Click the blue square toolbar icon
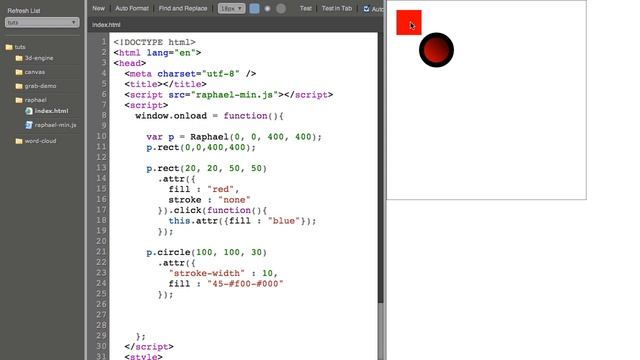640x360 pixels. pos(254,9)
